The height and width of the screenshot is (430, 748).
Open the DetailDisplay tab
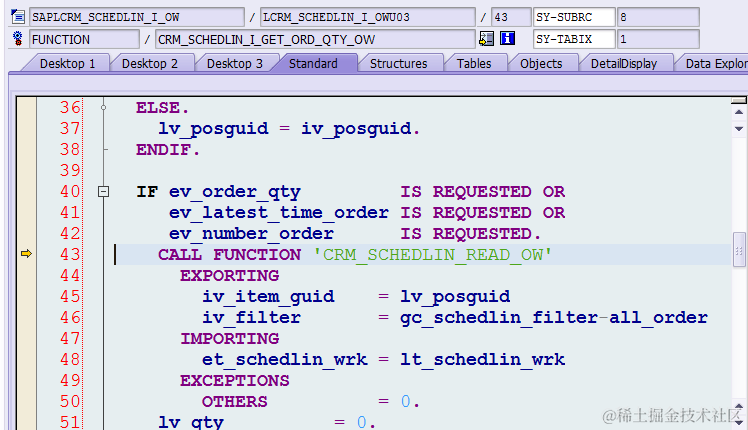(624, 63)
